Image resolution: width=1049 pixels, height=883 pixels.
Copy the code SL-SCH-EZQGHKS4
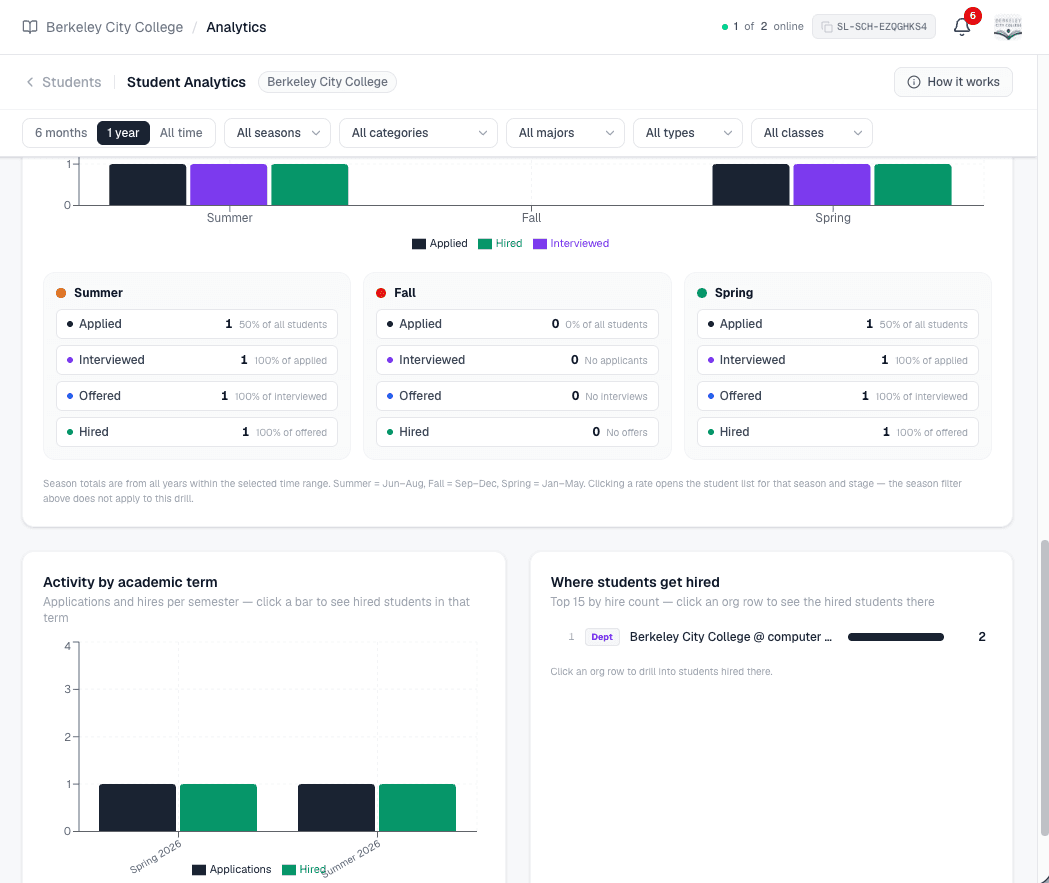(x=873, y=27)
